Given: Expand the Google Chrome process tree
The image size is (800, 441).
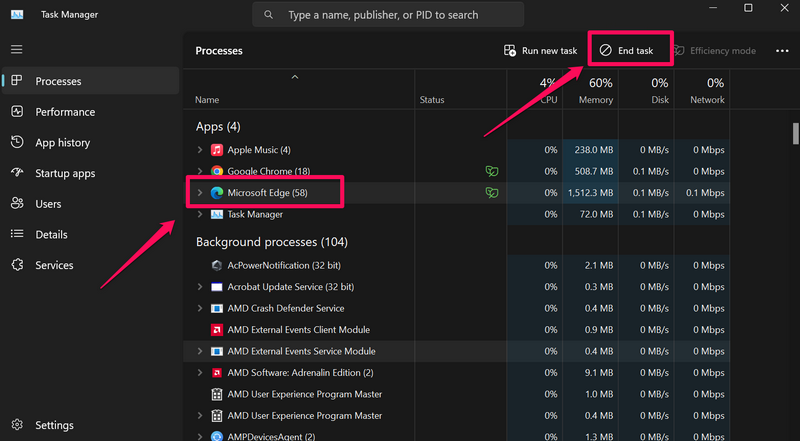Looking at the screenshot, I should [x=200, y=171].
